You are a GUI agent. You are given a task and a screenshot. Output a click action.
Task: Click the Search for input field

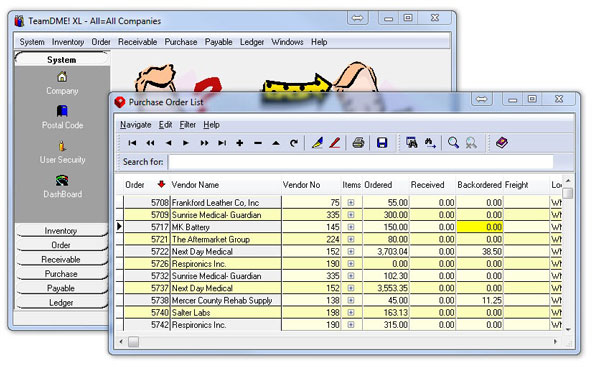pyautogui.click(x=361, y=162)
